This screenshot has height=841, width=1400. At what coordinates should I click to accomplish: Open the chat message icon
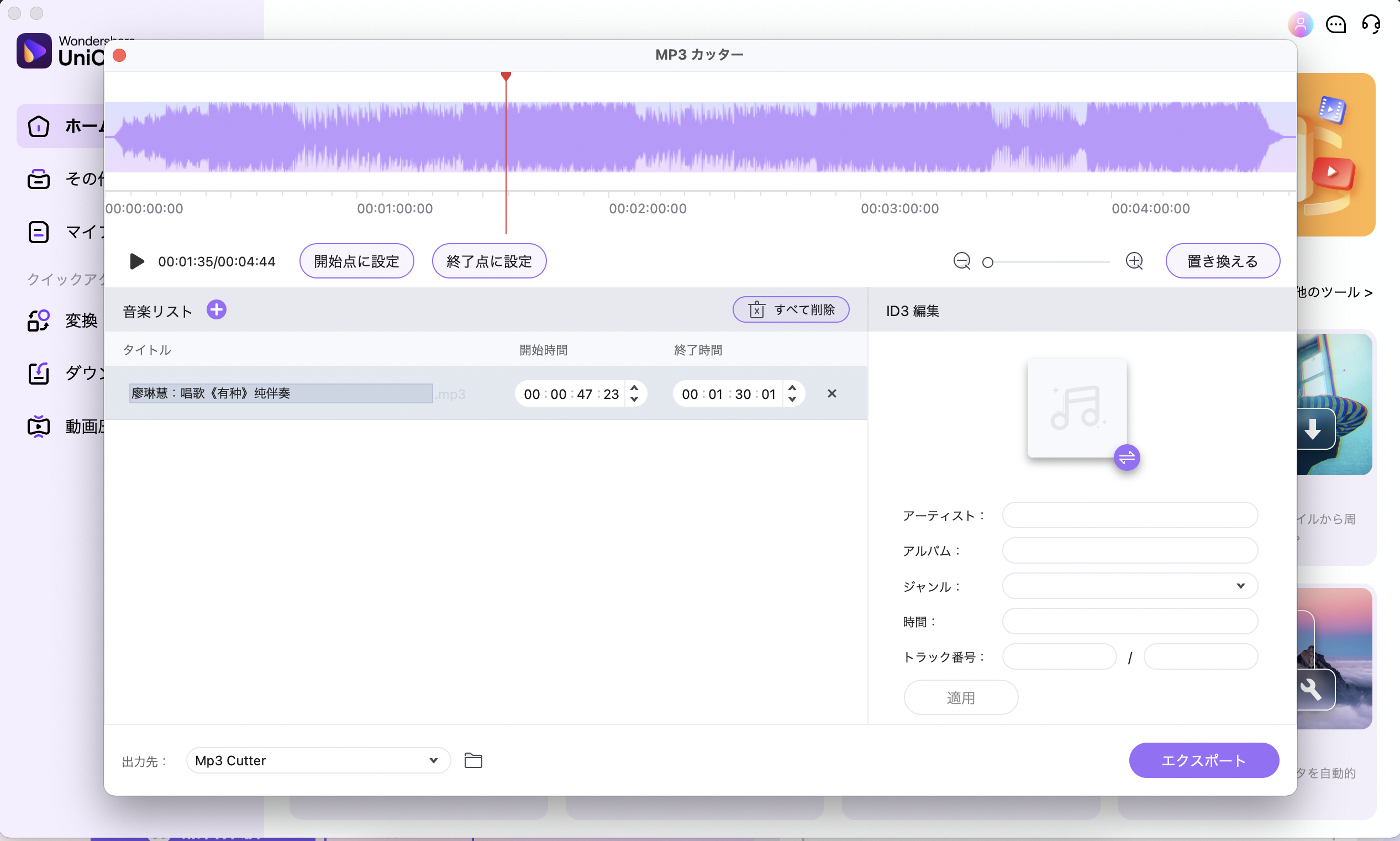(1335, 24)
